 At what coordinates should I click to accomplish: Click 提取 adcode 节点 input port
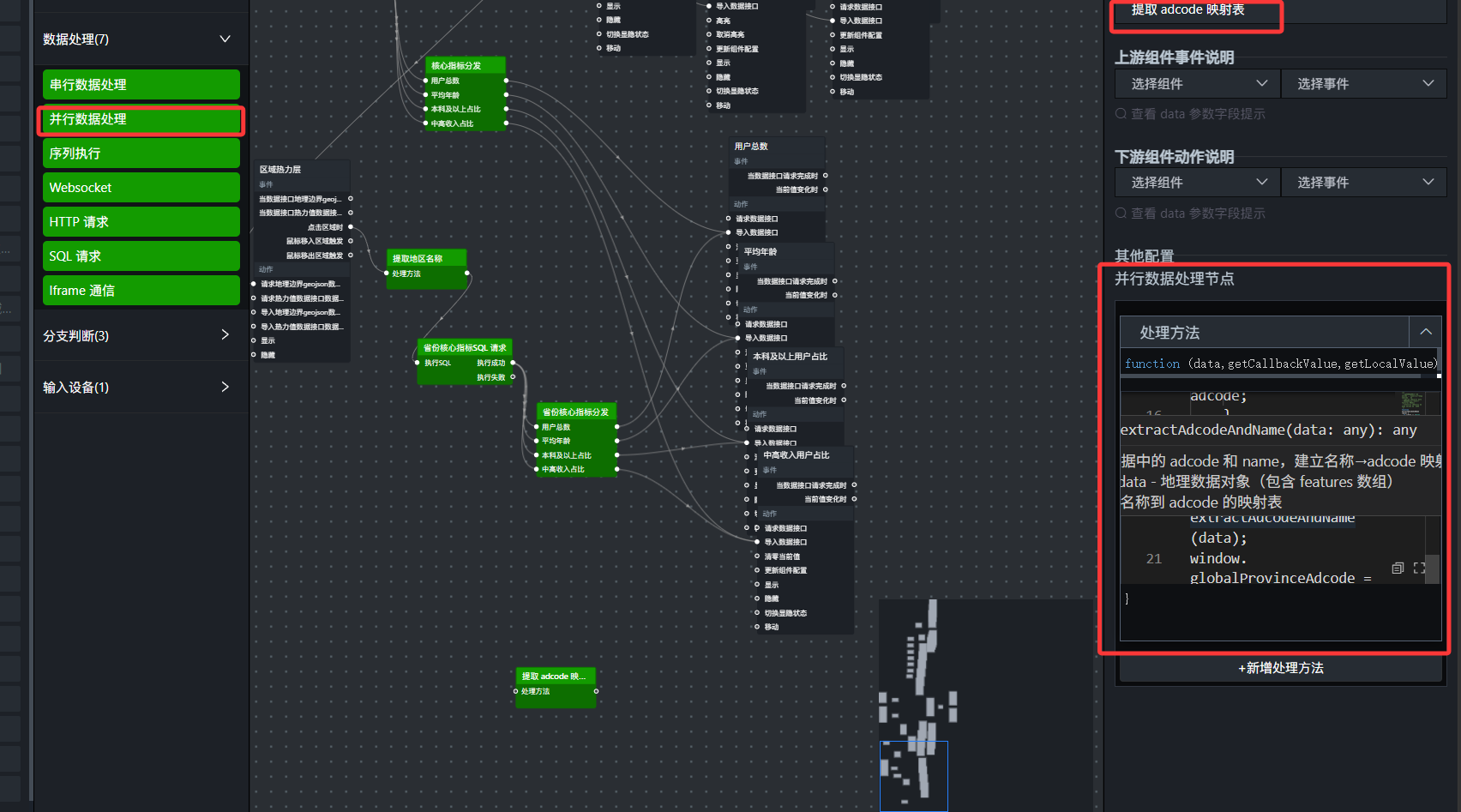(x=515, y=691)
